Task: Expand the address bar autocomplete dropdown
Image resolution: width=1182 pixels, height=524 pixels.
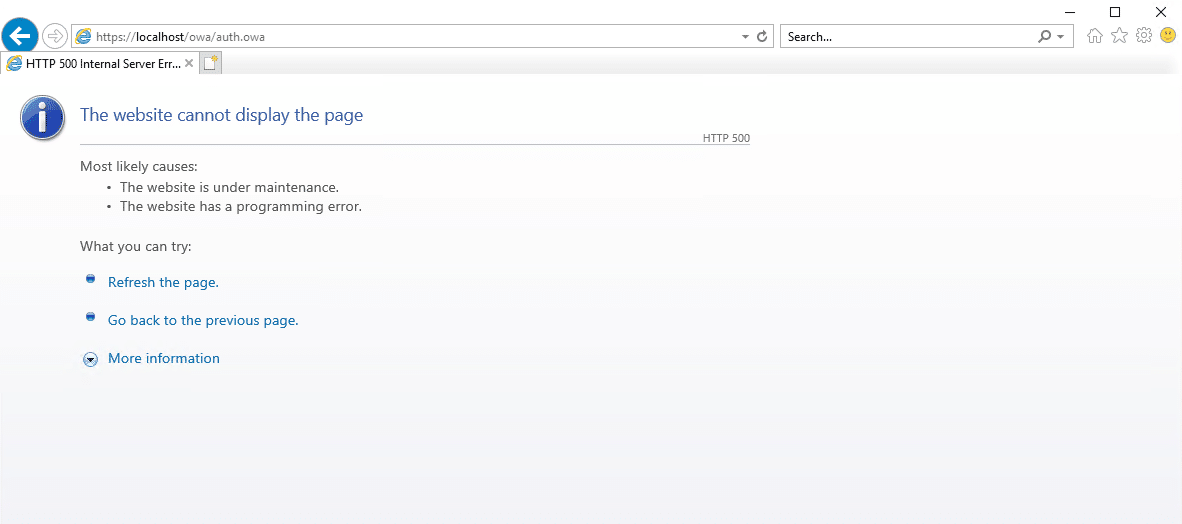Action: pyautogui.click(x=745, y=37)
